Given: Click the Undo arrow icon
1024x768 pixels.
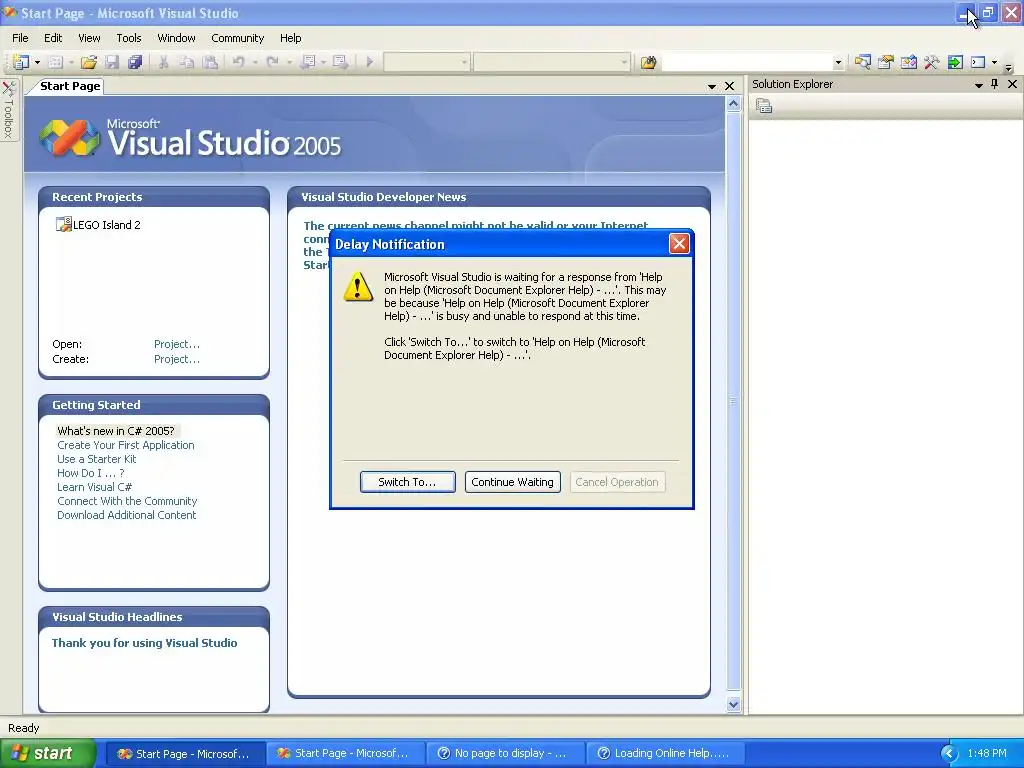Looking at the screenshot, I should [x=238, y=62].
